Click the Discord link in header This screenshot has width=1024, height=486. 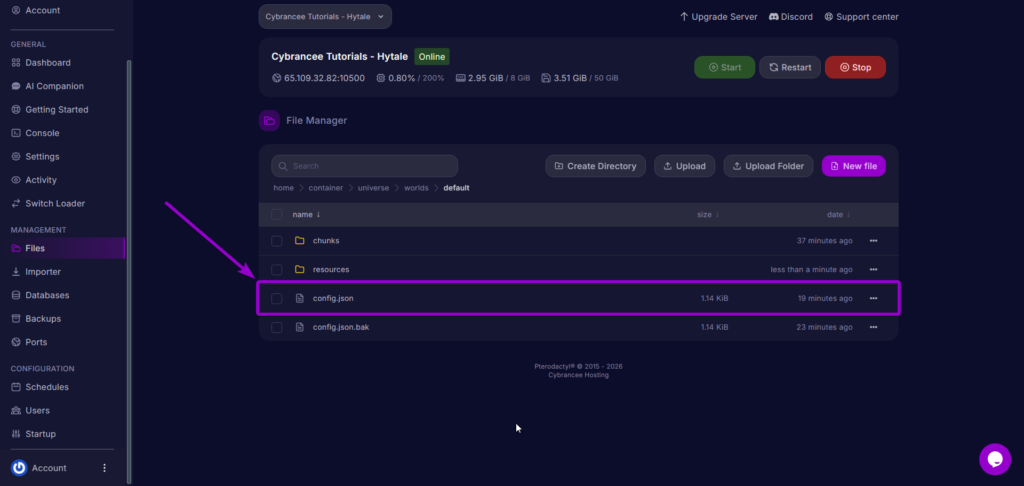[x=790, y=17]
